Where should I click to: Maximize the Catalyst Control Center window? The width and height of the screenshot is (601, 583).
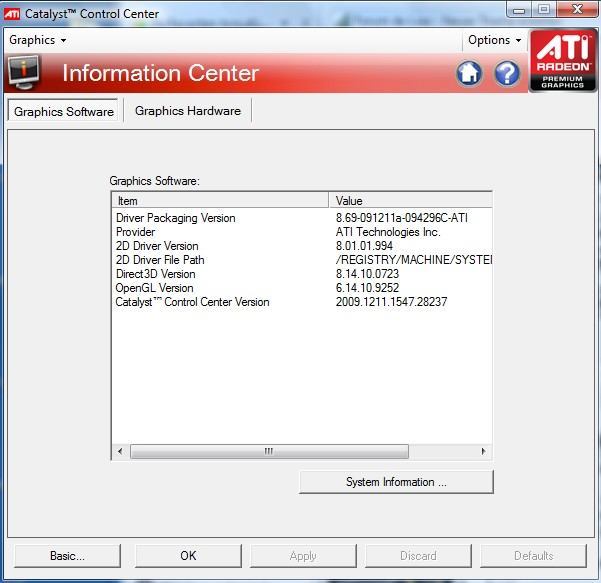pos(544,10)
